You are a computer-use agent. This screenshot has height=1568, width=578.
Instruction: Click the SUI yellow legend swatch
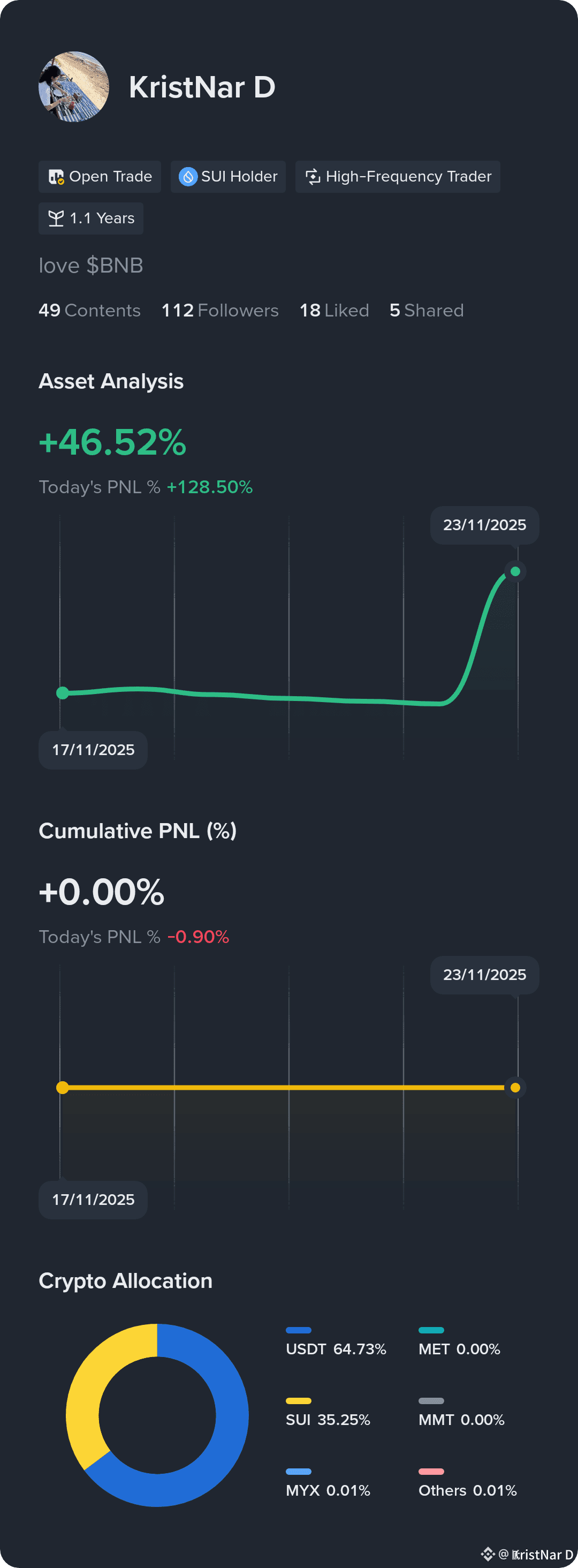(x=299, y=1400)
